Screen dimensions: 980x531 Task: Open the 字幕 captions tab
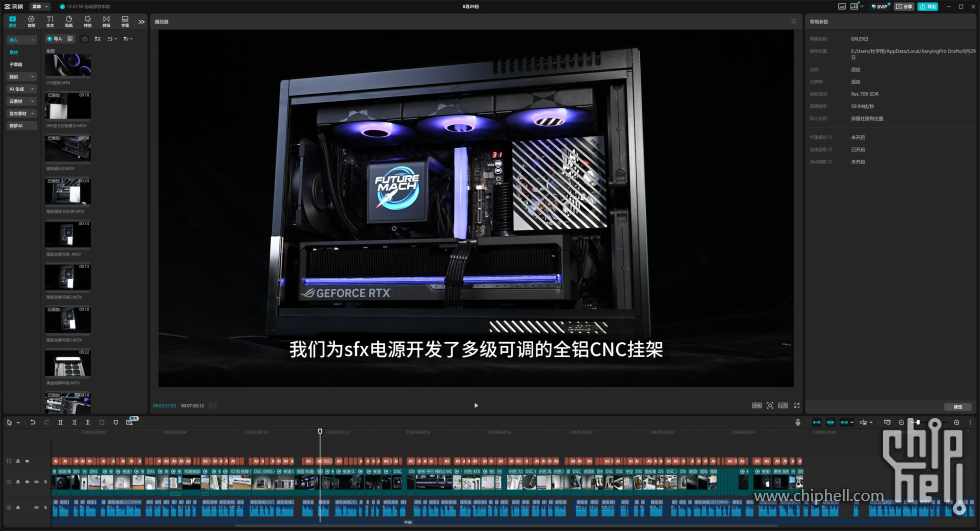(x=125, y=21)
